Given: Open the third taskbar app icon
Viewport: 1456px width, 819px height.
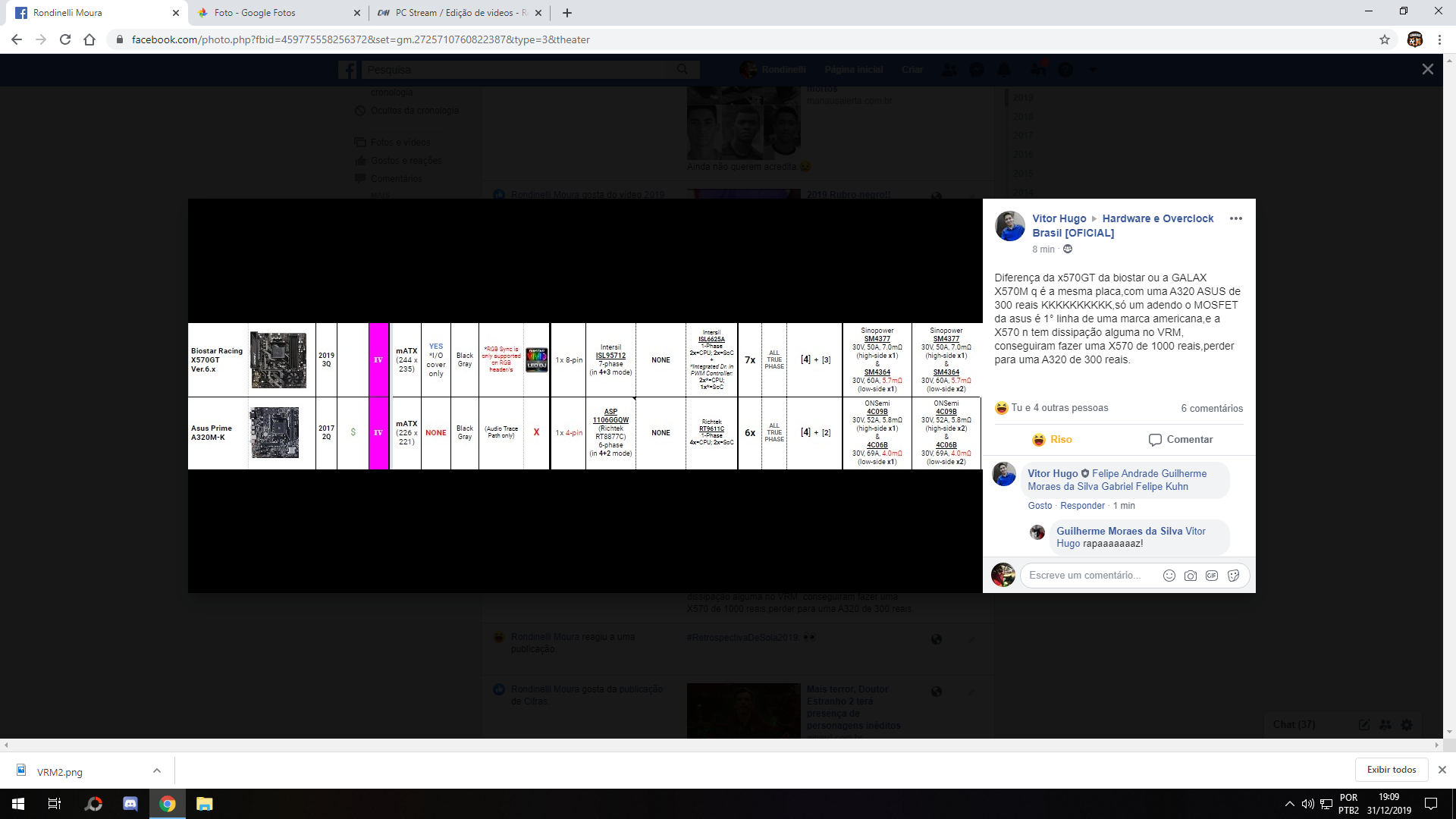Looking at the screenshot, I should (x=93, y=804).
